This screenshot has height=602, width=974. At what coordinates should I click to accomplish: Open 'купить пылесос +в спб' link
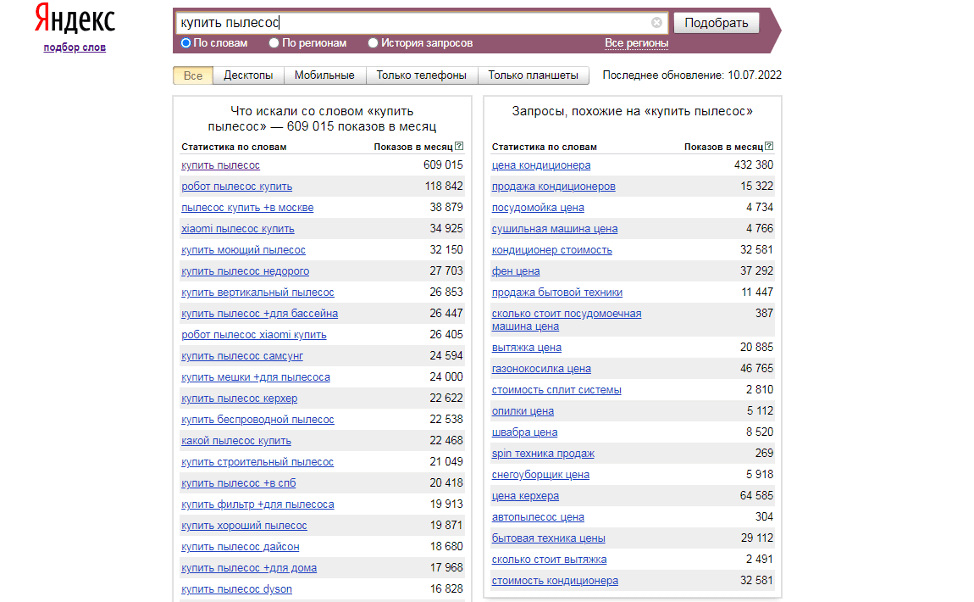click(239, 483)
